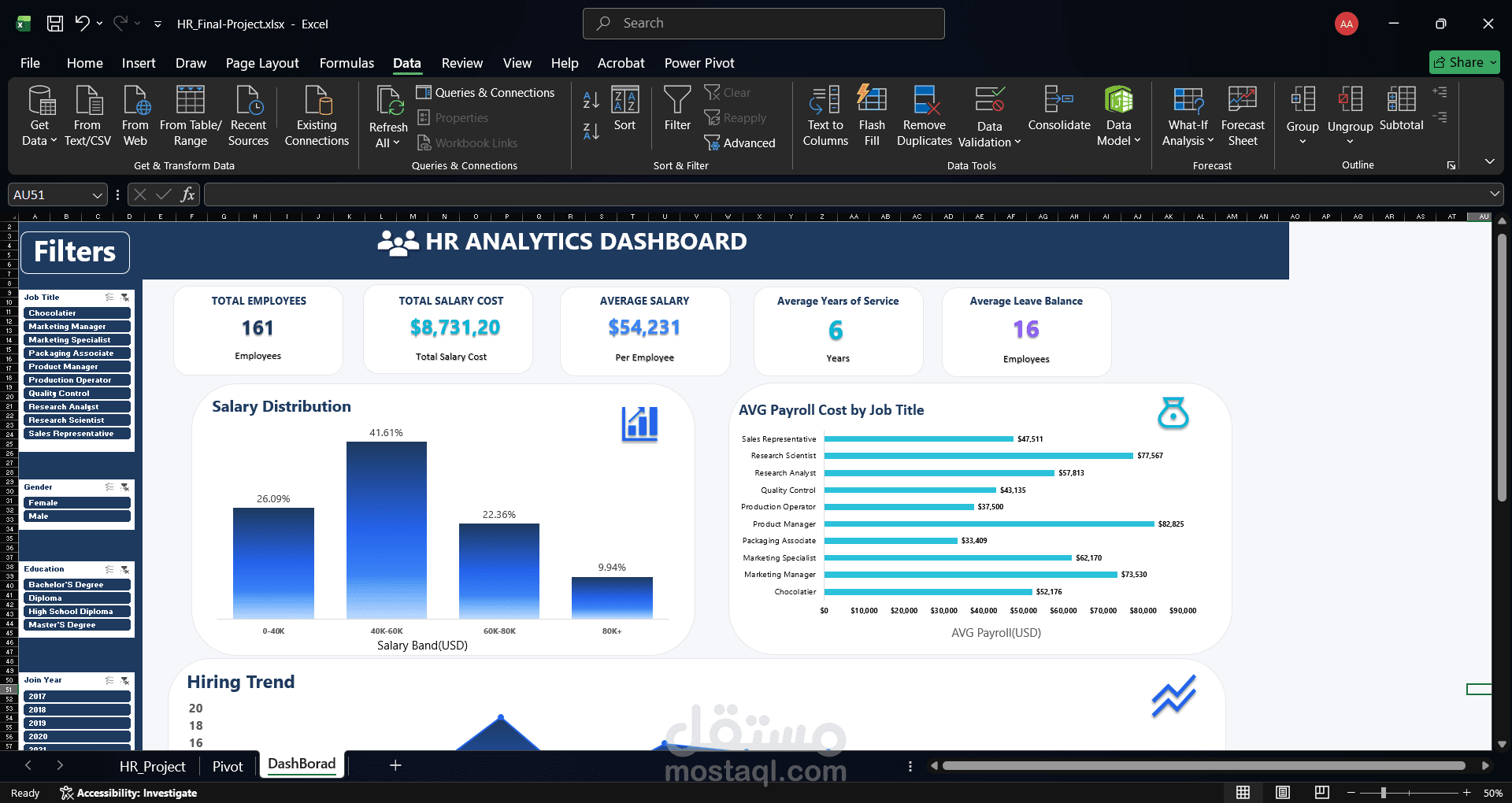
Task: Open the Sort dialog
Action: pyautogui.click(x=624, y=109)
